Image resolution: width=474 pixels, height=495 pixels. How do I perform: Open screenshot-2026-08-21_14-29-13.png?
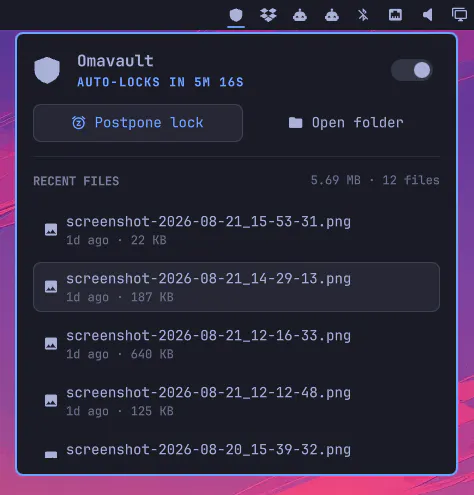click(236, 287)
